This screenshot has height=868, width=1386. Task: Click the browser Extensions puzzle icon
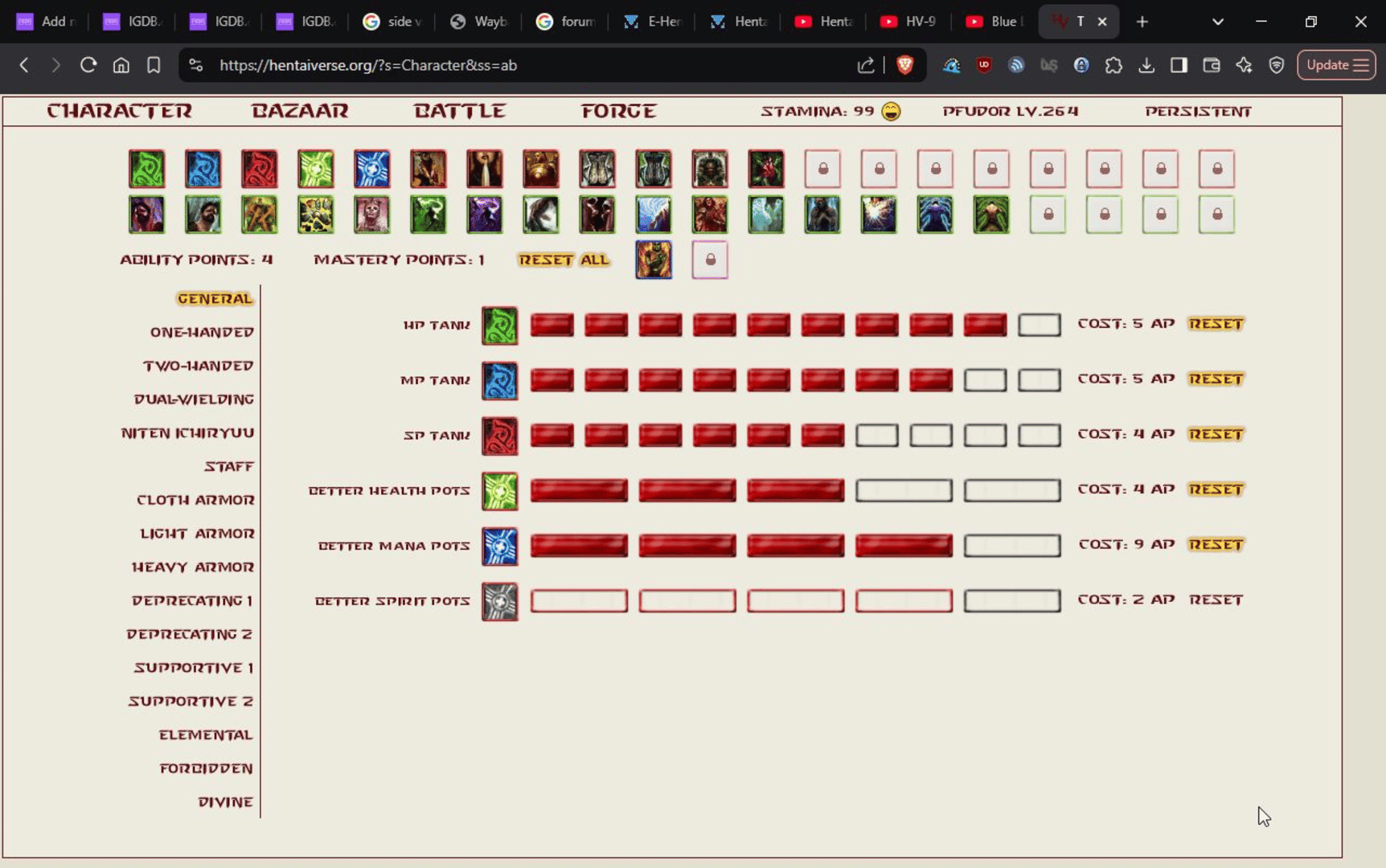(1113, 65)
